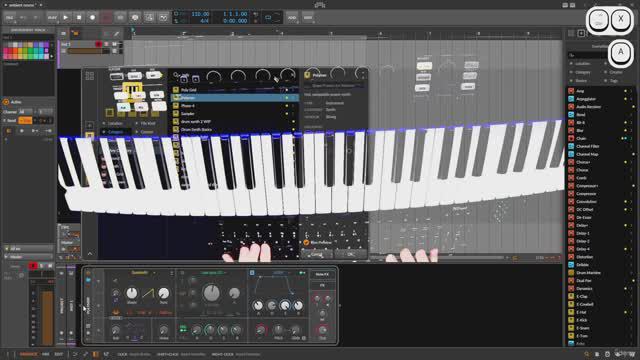Click the Convolution device icon
The width and height of the screenshot is (640, 360).
tap(571, 202)
